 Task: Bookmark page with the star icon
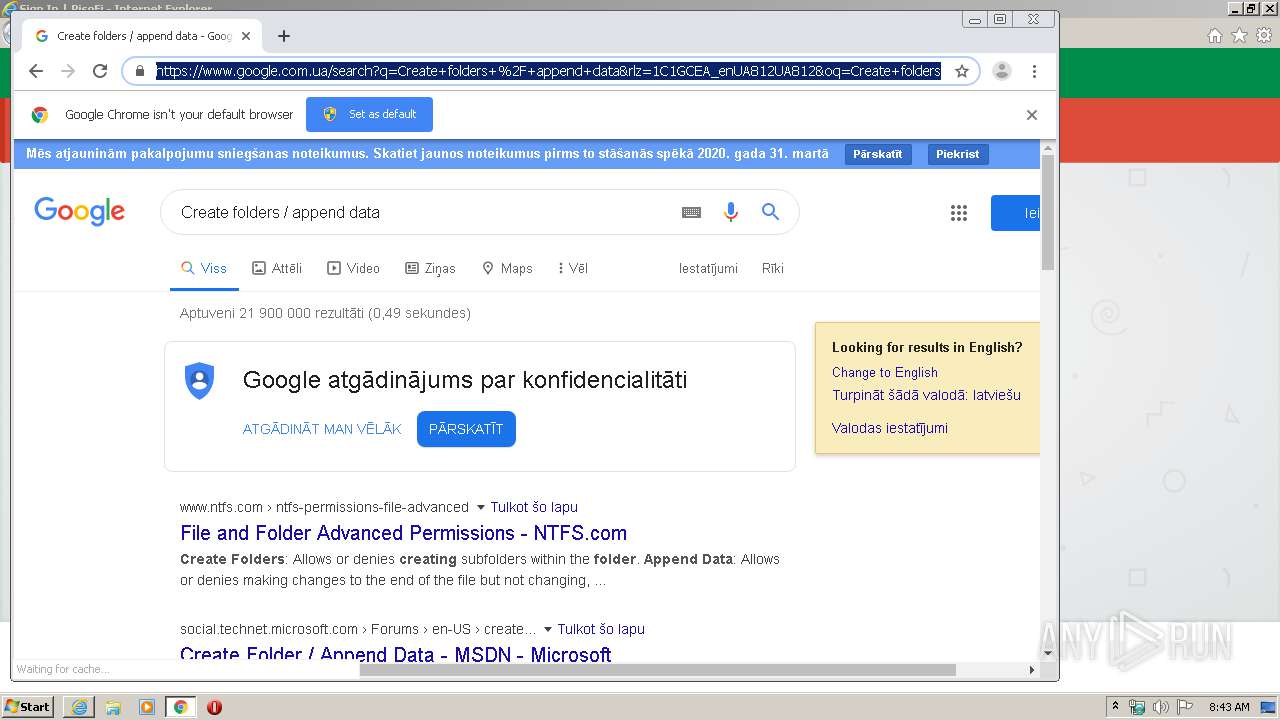(x=962, y=71)
